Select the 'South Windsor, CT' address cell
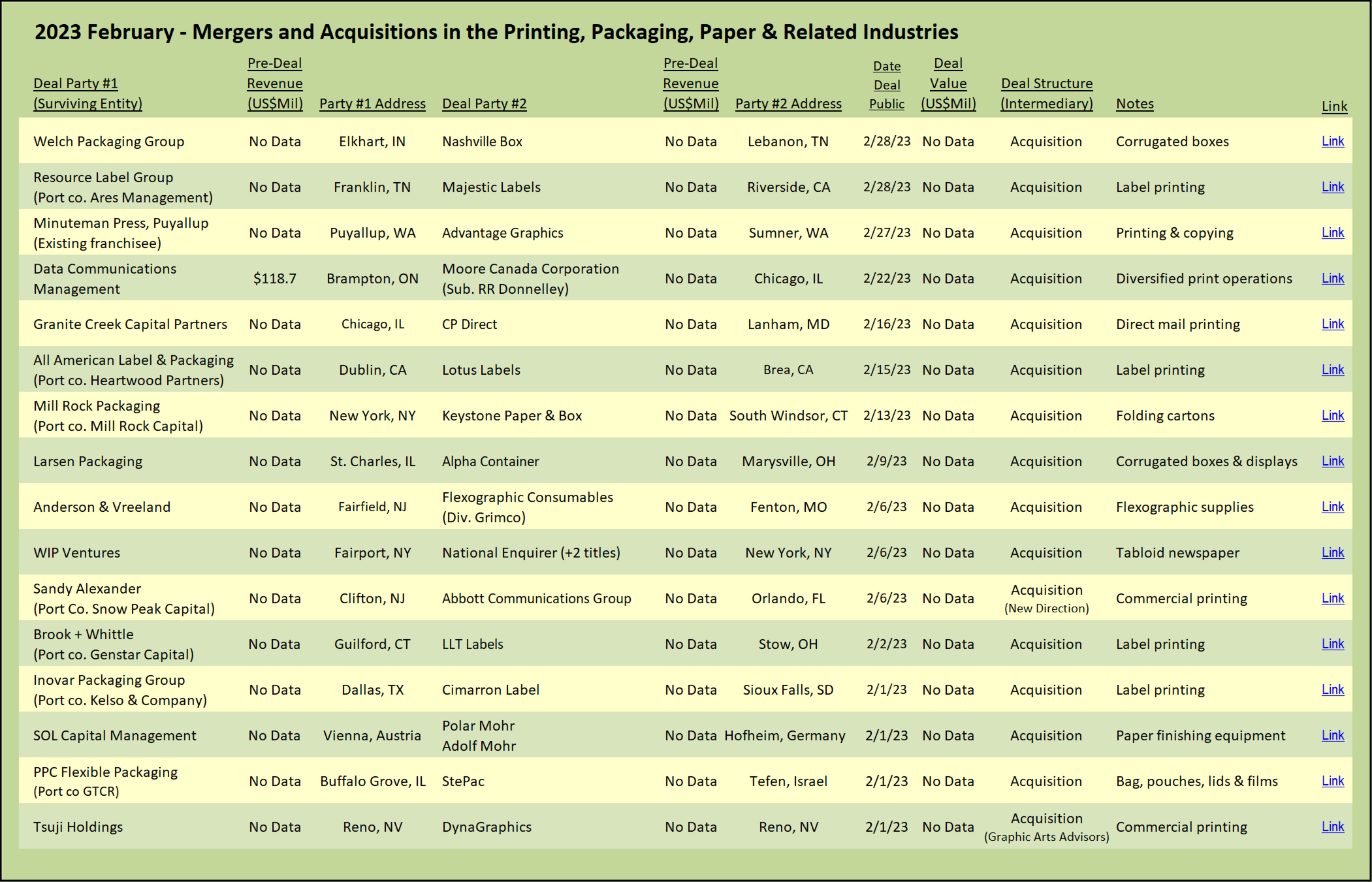Viewport: 1372px width, 882px height. point(788,416)
